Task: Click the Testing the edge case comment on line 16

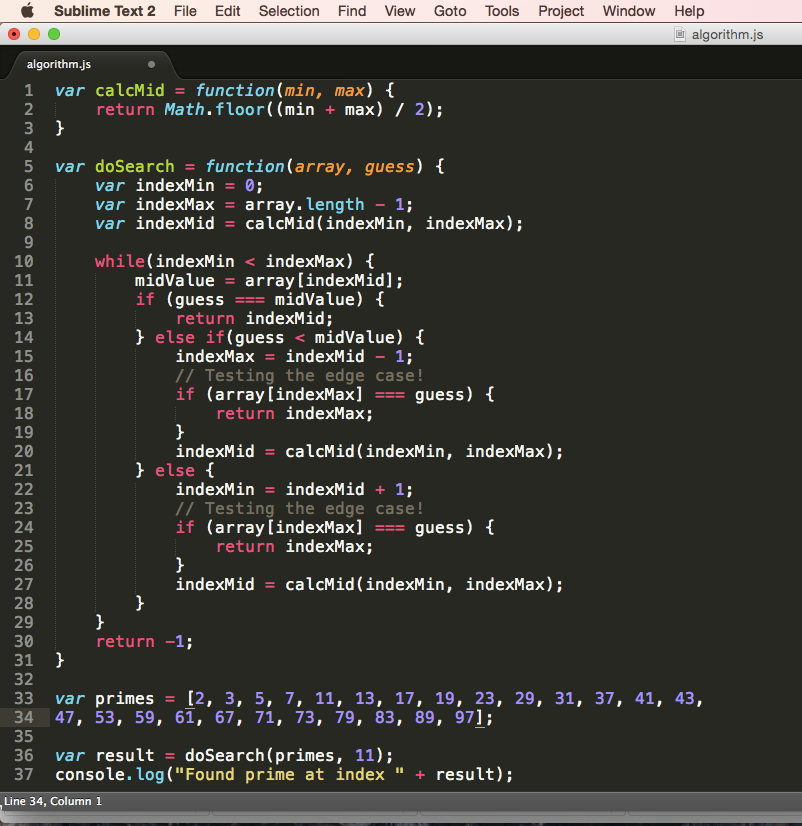Action: tap(299, 375)
